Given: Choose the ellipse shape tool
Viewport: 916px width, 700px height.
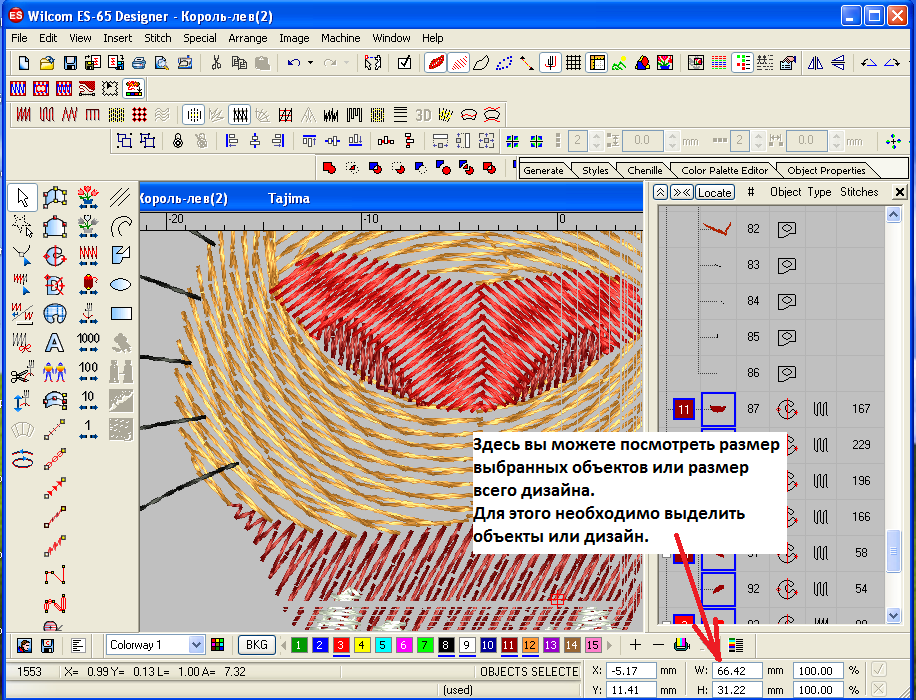Looking at the screenshot, I should pyautogui.click(x=120, y=283).
